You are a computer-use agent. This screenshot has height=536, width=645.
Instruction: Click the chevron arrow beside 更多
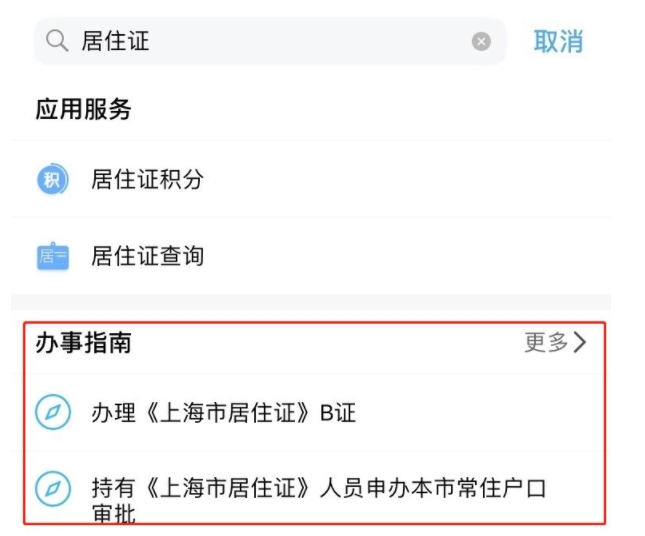point(580,342)
